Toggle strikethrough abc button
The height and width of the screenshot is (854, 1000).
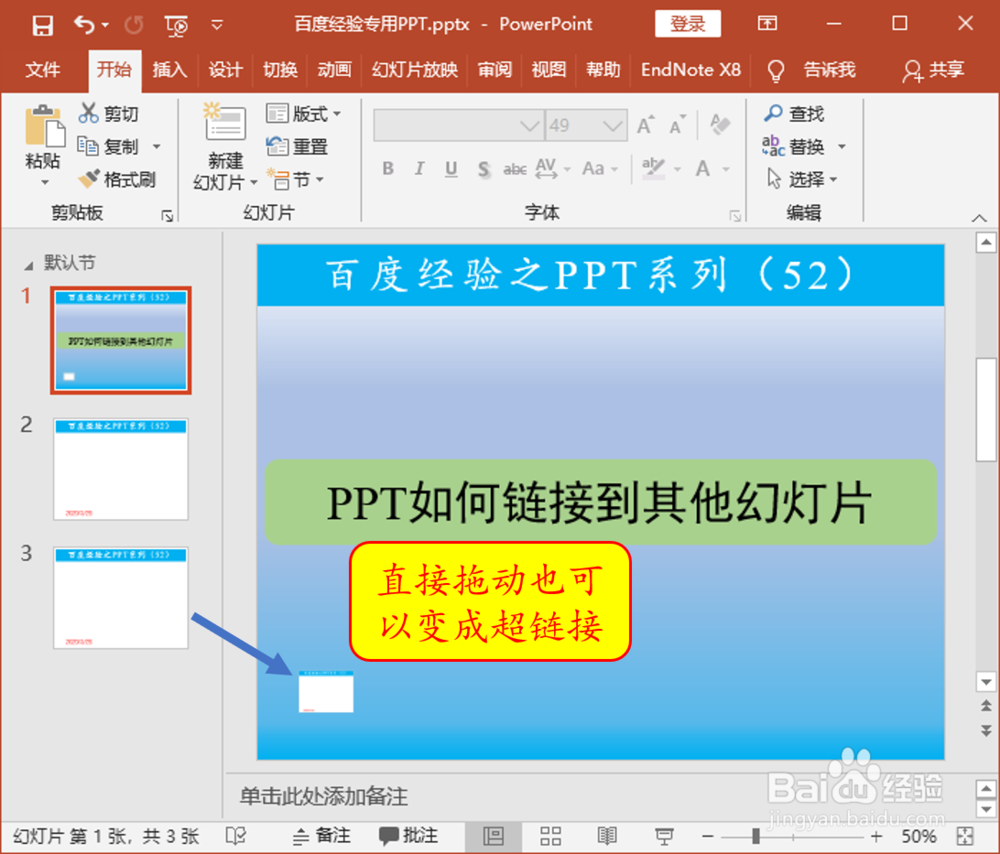click(x=515, y=169)
